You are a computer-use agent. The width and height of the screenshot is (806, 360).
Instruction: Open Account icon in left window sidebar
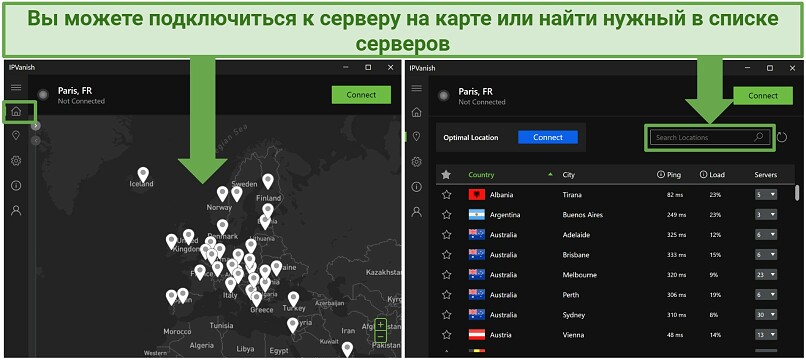pos(16,210)
